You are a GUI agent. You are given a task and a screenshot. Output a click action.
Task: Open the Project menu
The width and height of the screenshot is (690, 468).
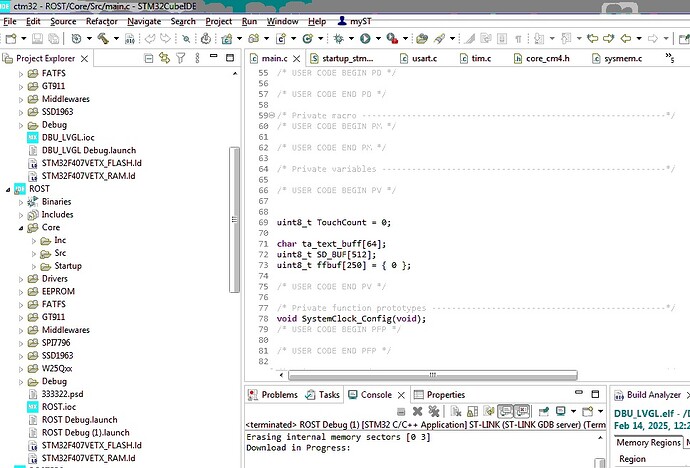click(x=218, y=22)
